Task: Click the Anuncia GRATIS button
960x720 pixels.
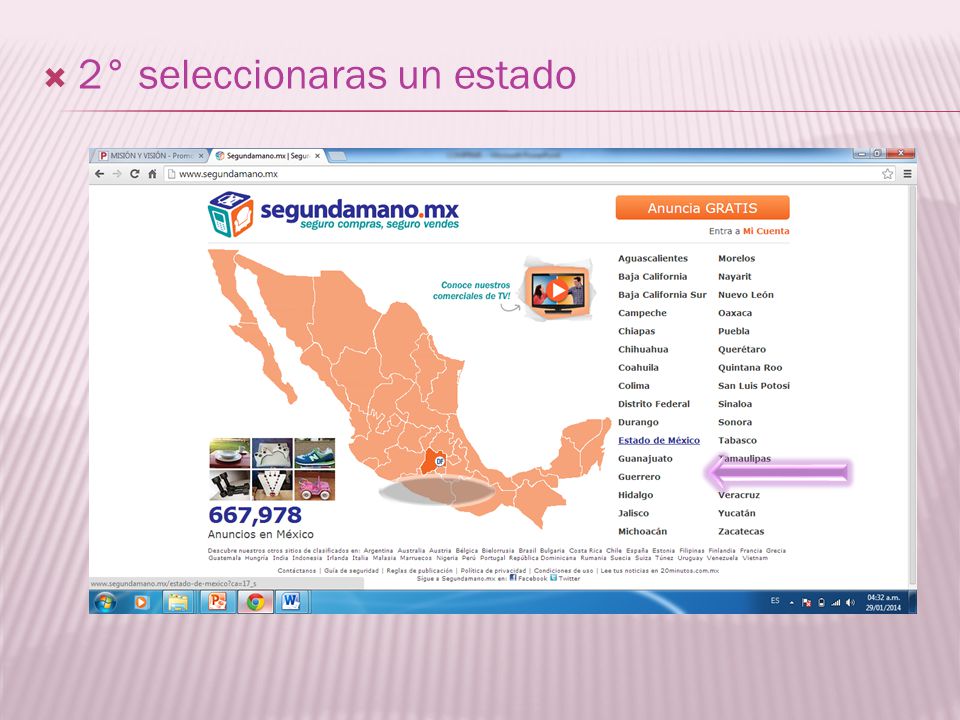Action: [x=702, y=208]
